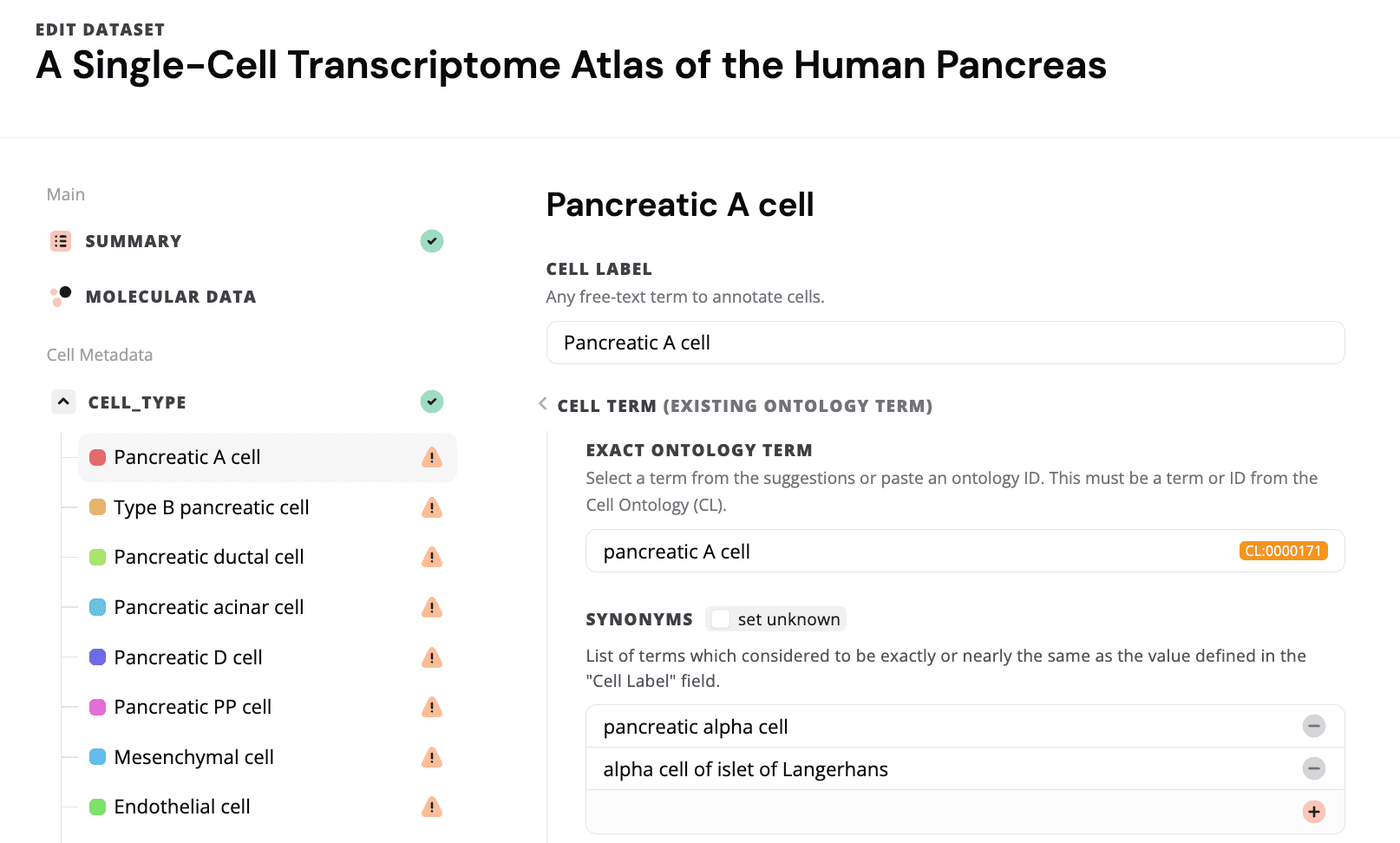Screen dimensions: 1400x843
Task: Click the warning icon next to Mesenchymal cell
Action: click(431, 756)
